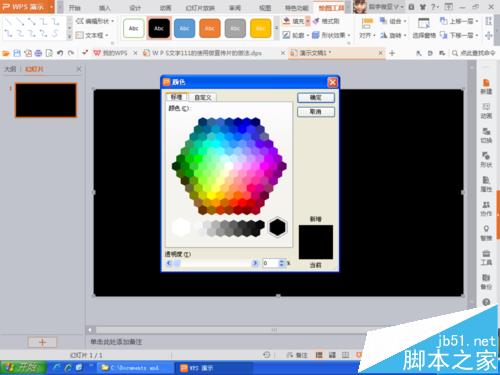Select the gray Abc shape style
The image size is (500, 375).
pyautogui.click(x=235, y=28)
